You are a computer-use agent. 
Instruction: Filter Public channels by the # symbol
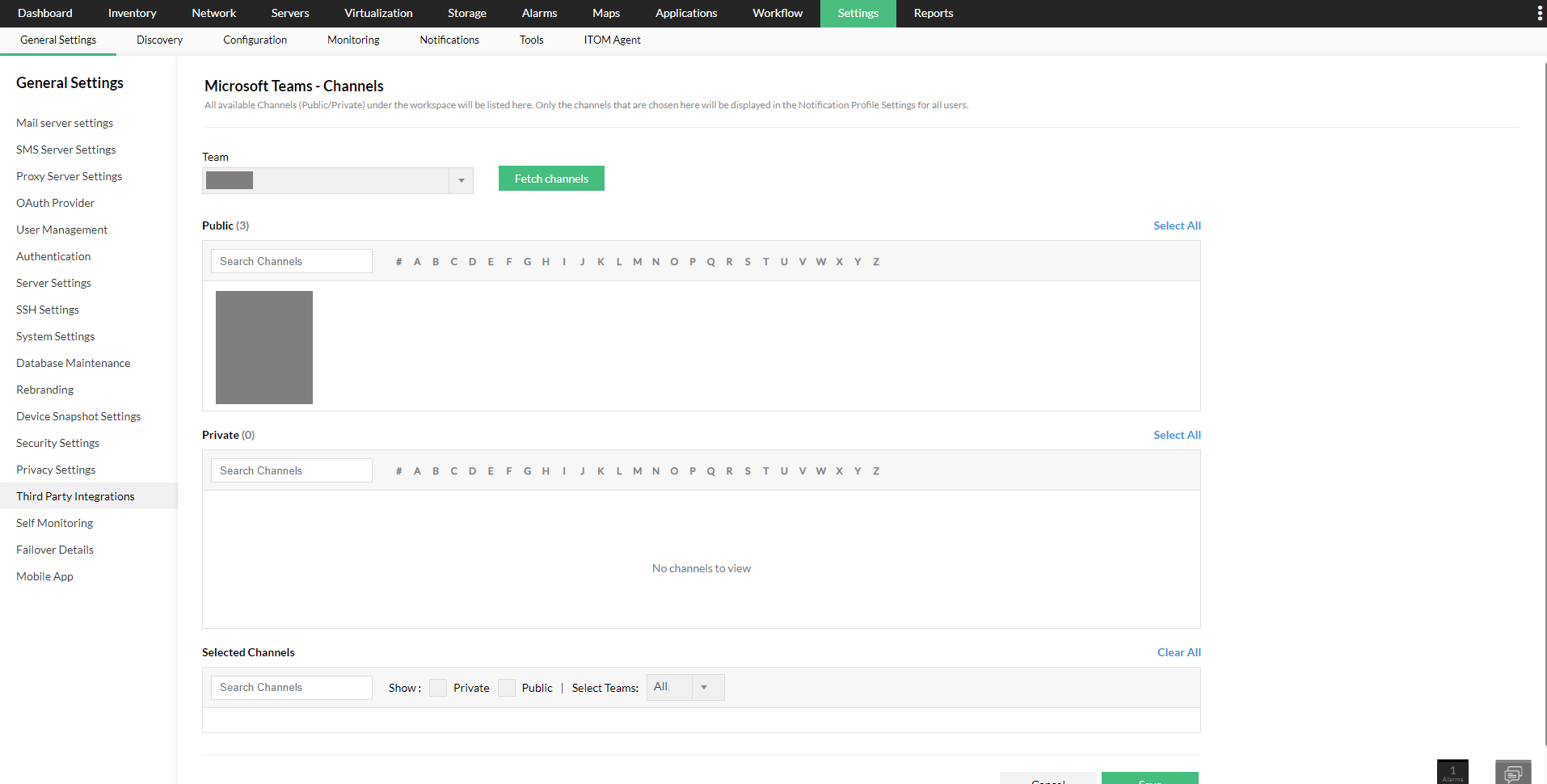tap(399, 262)
